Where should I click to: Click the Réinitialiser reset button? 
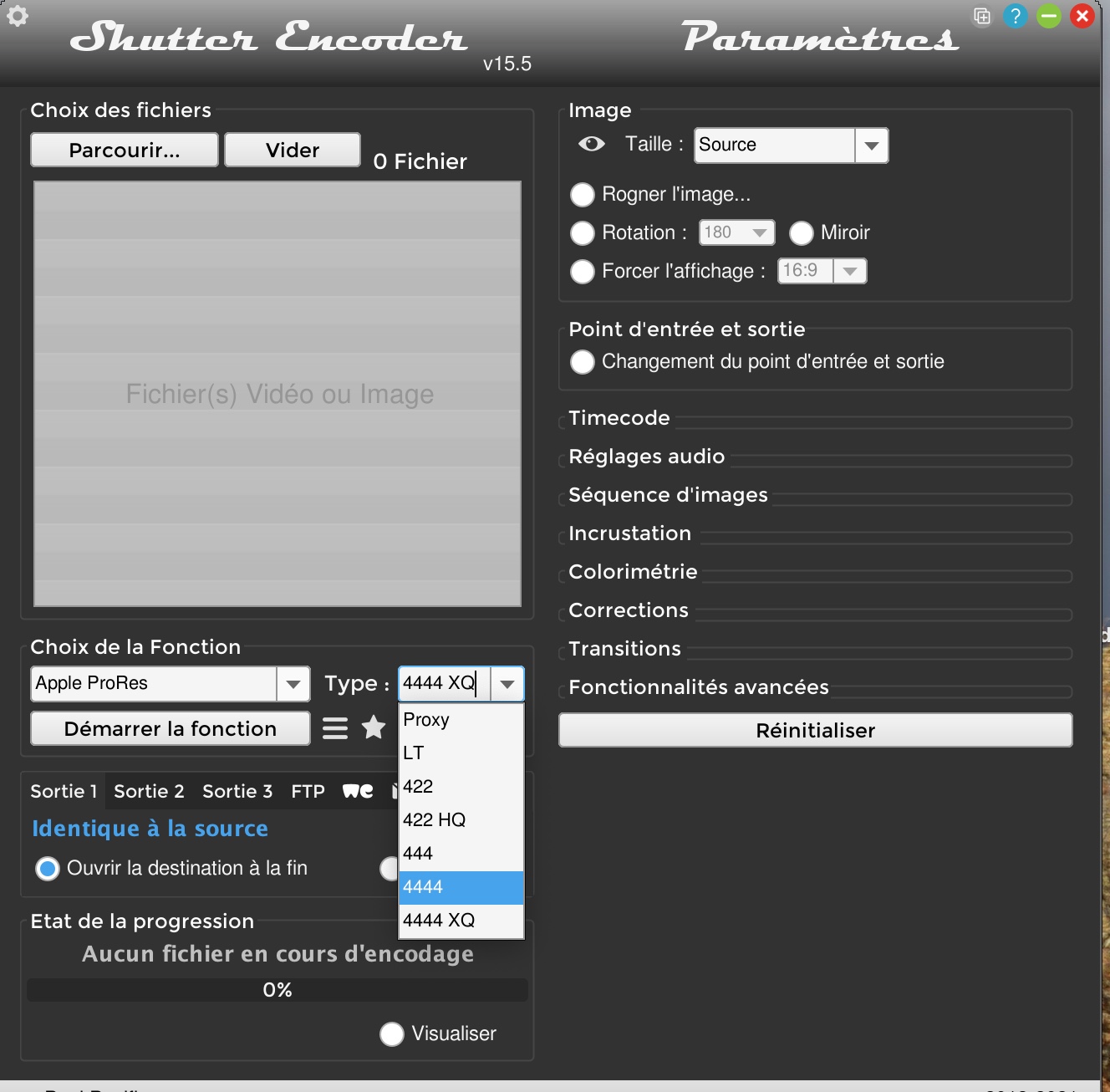pyautogui.click(x=816, y=731)
